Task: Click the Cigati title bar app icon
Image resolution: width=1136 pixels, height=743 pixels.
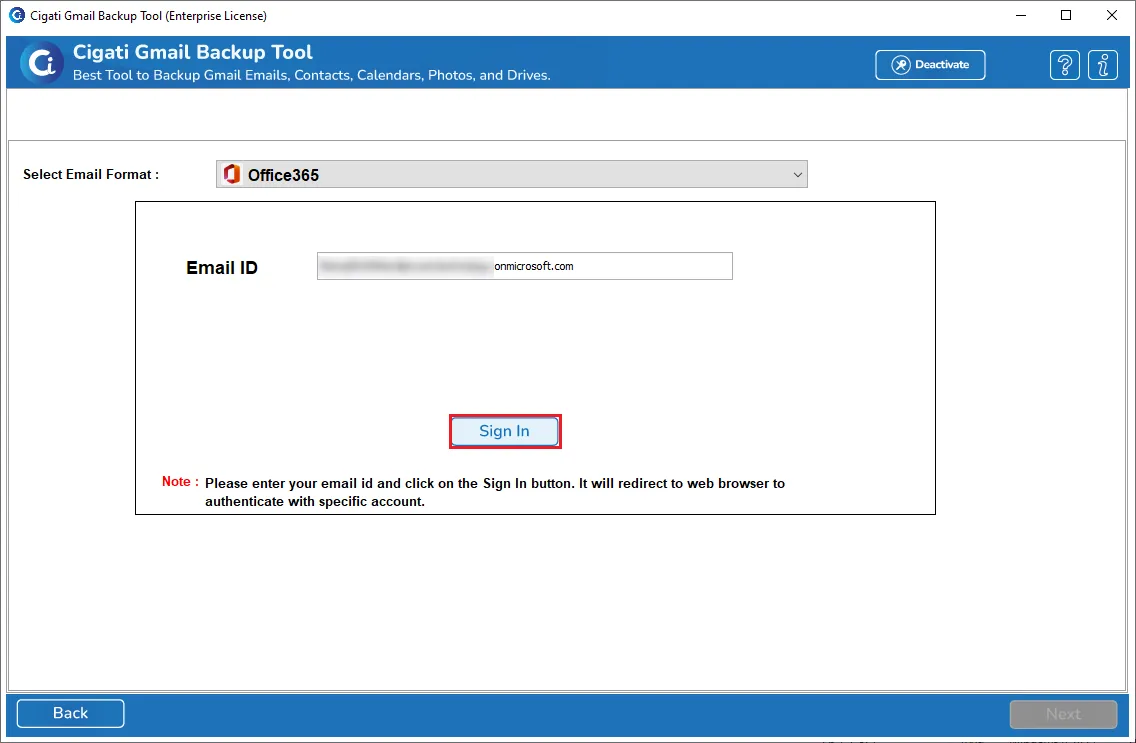Action: (x=16, y=15)
